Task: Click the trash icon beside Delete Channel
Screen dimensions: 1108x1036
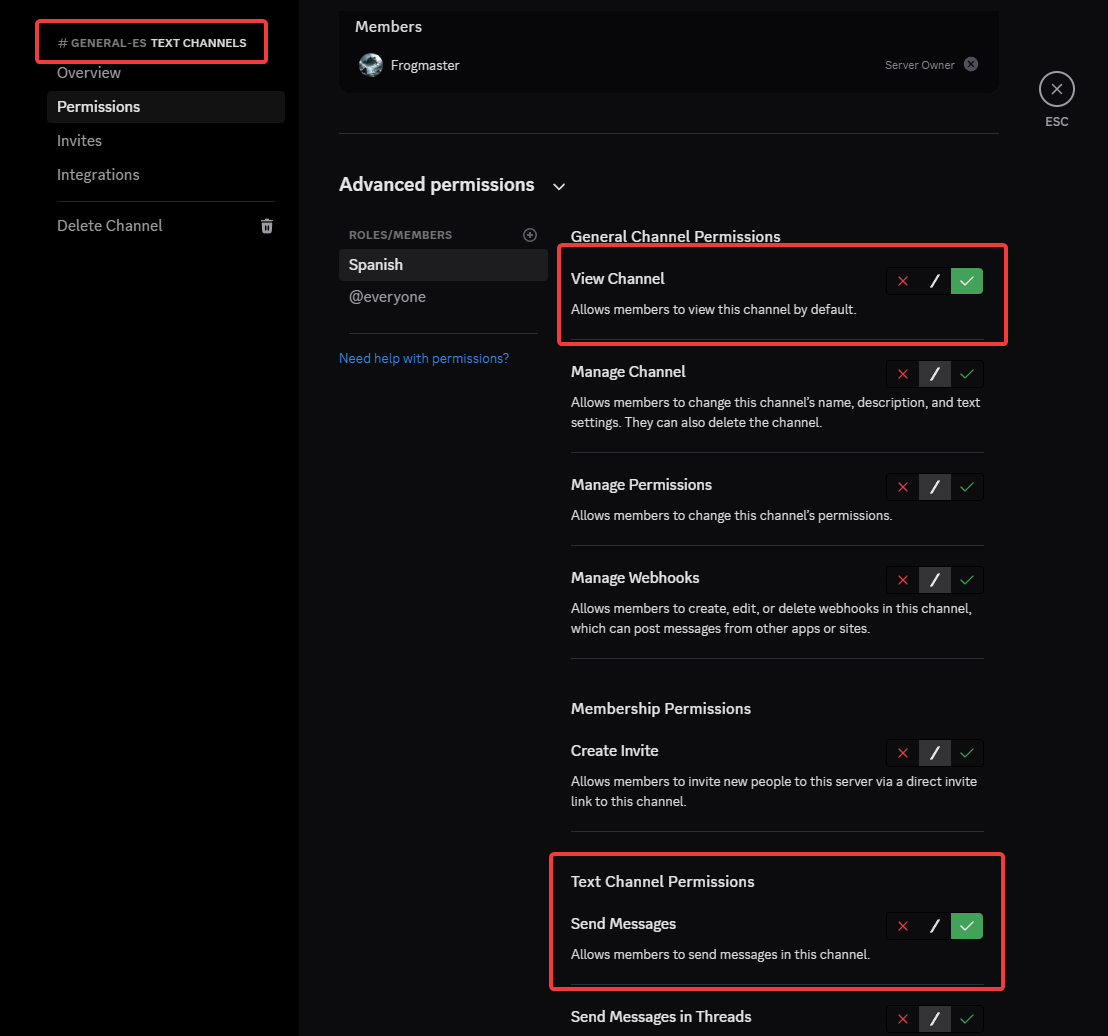Action: (x=267, y=226)
